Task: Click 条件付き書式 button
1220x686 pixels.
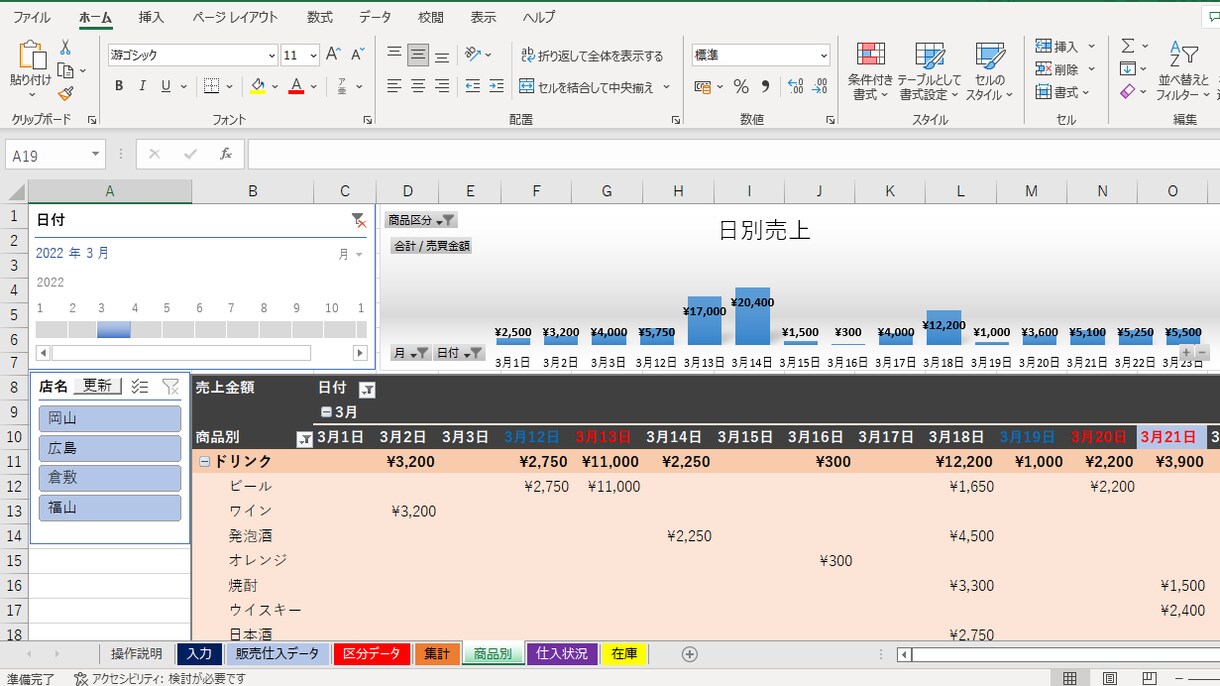Action: click(870, 71)
